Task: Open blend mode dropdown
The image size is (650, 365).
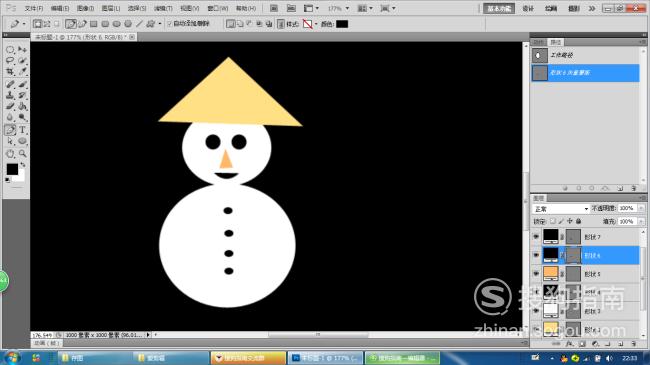Action: point(561,209)
